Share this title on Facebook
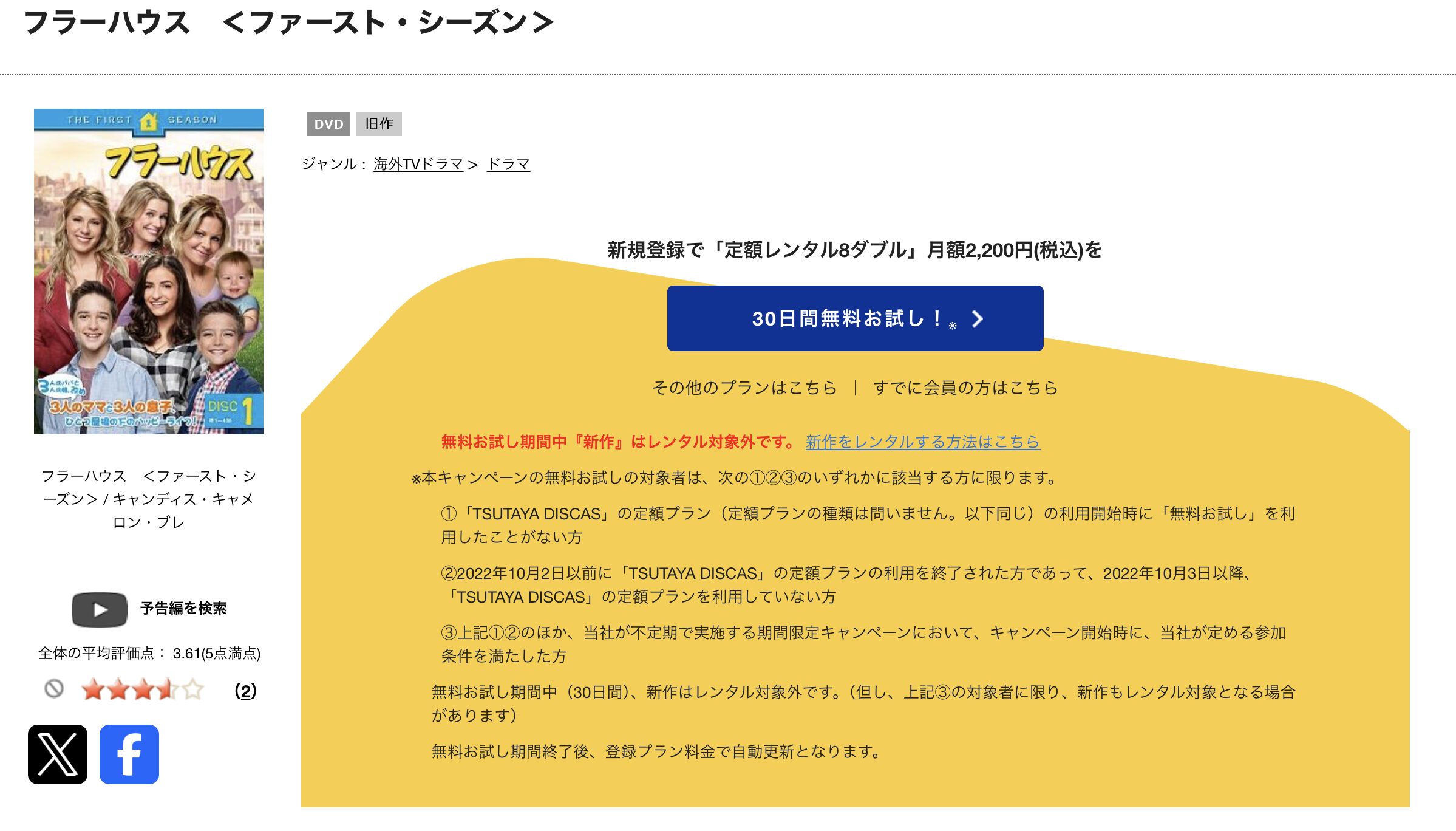 [x=129, y=754]
